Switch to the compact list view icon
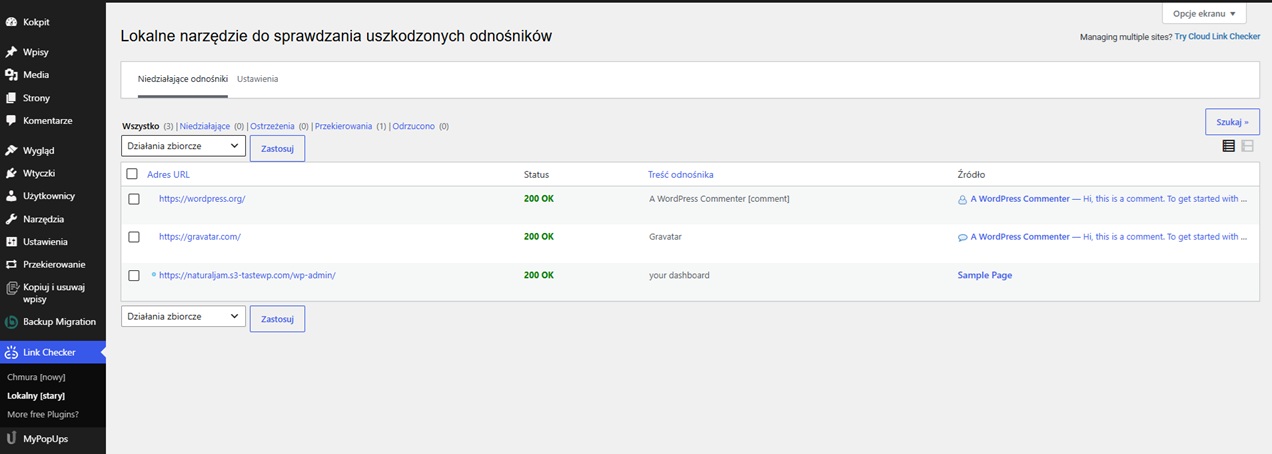1272x454 pixels. click(1228, 146)
